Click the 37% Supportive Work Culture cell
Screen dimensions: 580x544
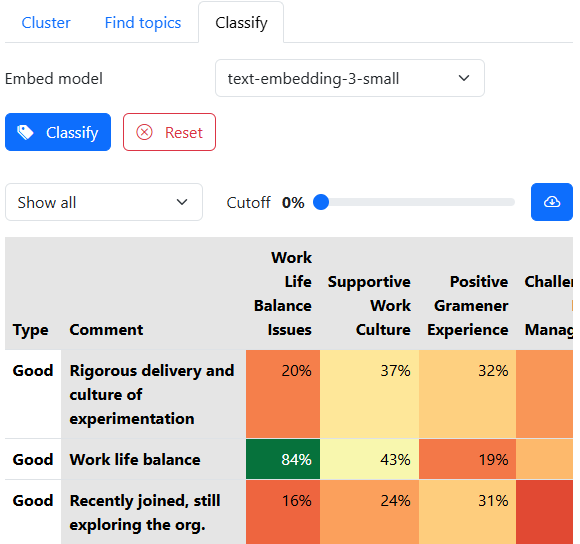pyautogui.click(x=370, y=394)
